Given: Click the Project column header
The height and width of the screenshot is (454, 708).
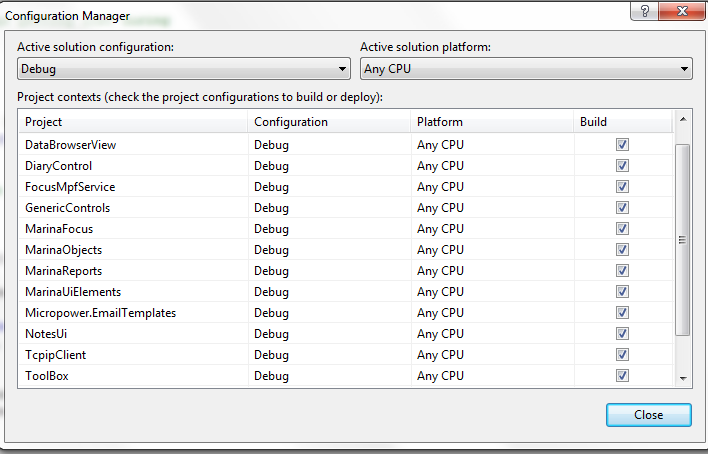Looking at the screenshot, I should [x=133, y=122].
